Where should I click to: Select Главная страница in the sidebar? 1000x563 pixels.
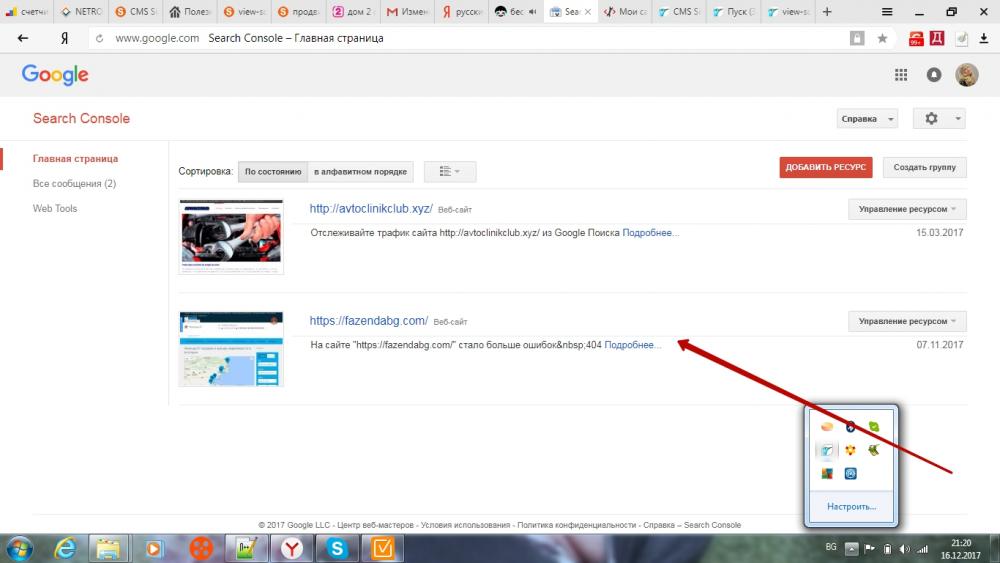(x=75, y=159)
